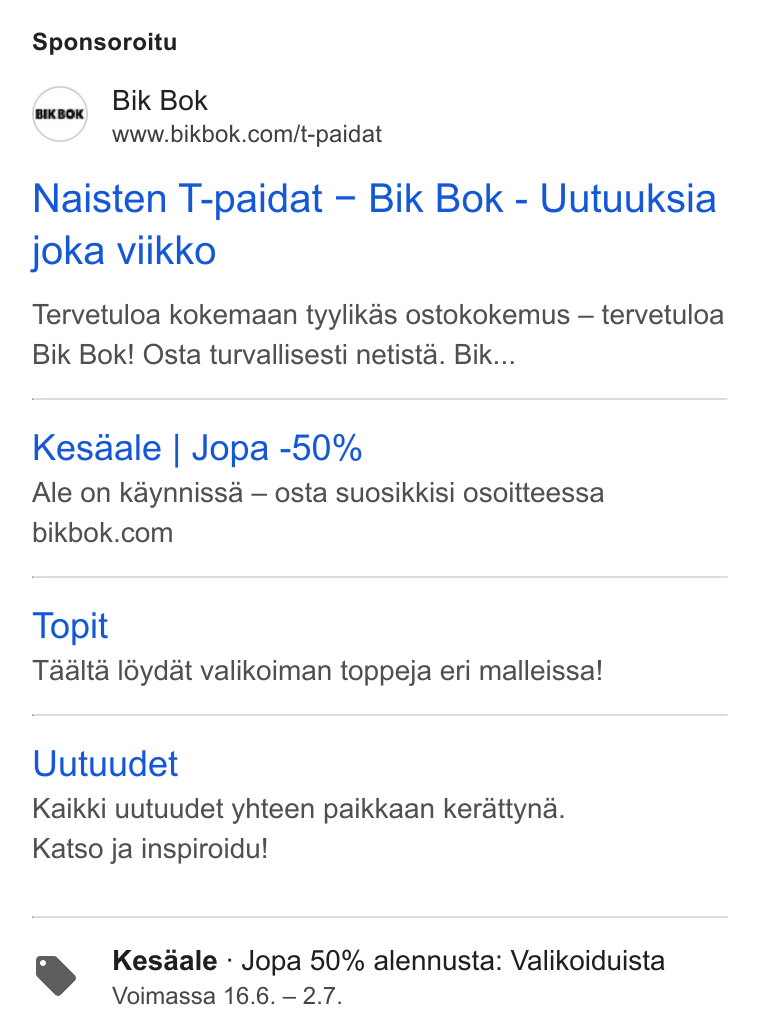Open the Naisten T-paidat ad headline
The width and height of the screenshot is (760, 1034).
tap(374, 224)
